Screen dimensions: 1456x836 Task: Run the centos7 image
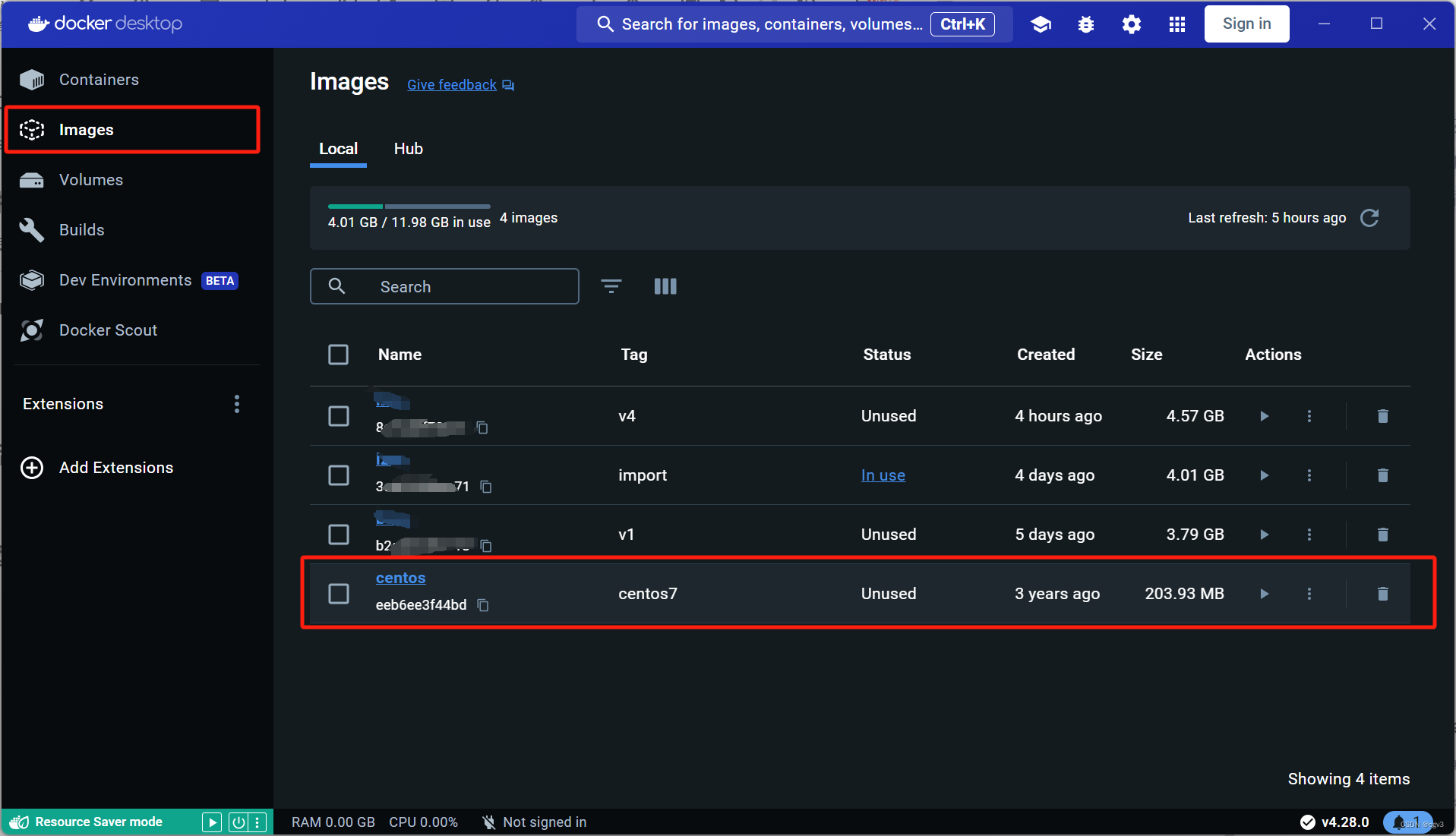(1265, 594)
